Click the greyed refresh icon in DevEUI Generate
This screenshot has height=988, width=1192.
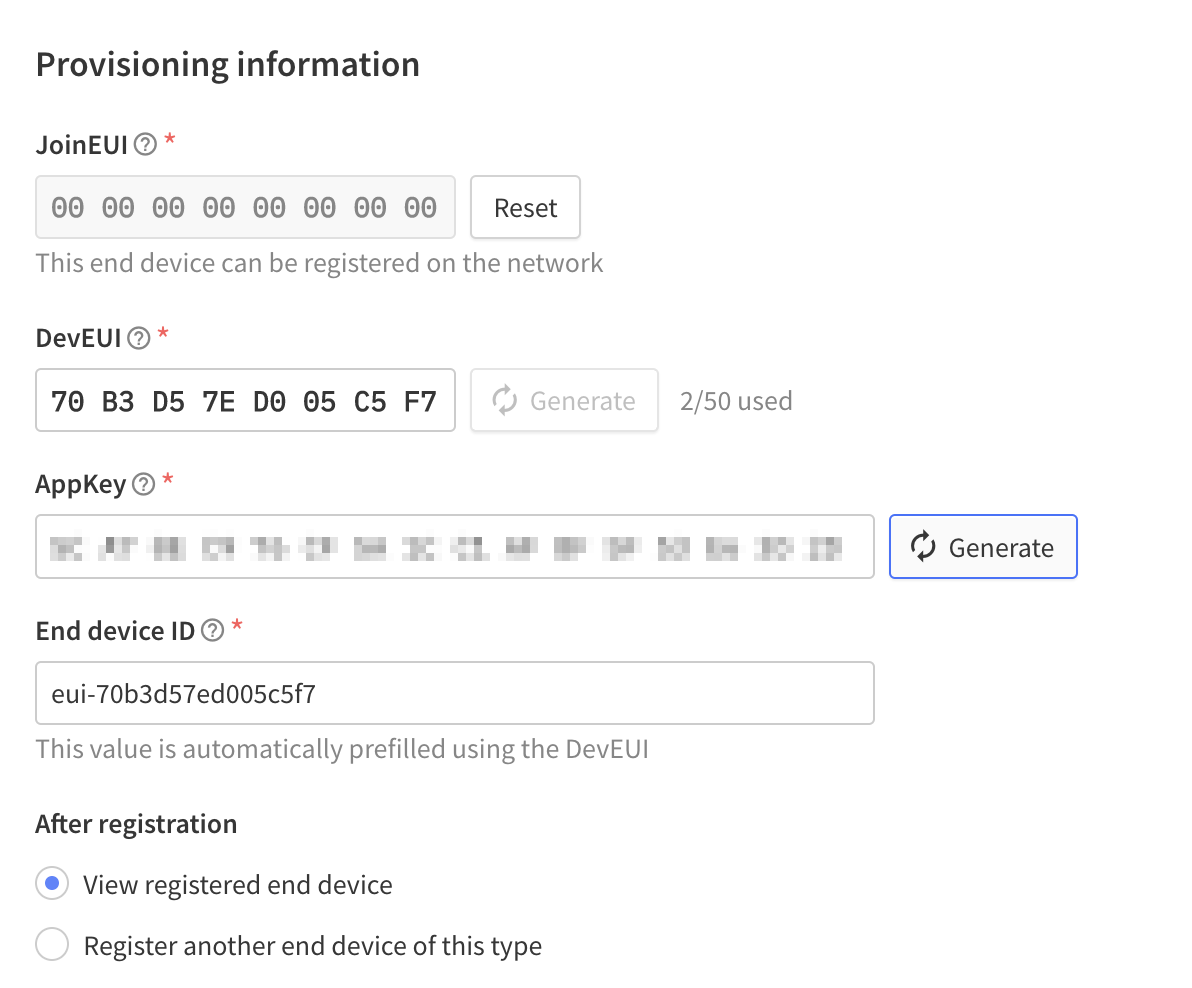click(504, 401)
